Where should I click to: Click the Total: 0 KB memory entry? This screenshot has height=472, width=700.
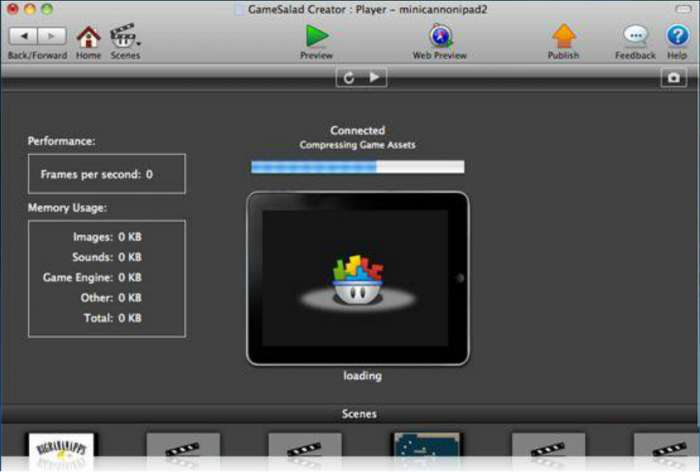(x=113, y=318)
